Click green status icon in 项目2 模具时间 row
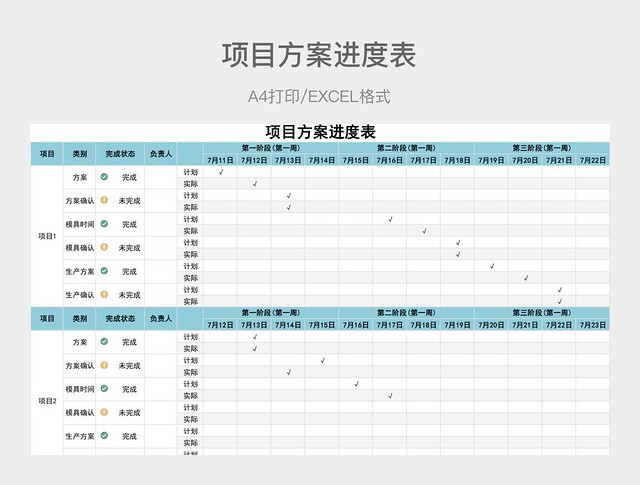The height and width of the screenshot is (485, 640). click(x=104, y=389)
